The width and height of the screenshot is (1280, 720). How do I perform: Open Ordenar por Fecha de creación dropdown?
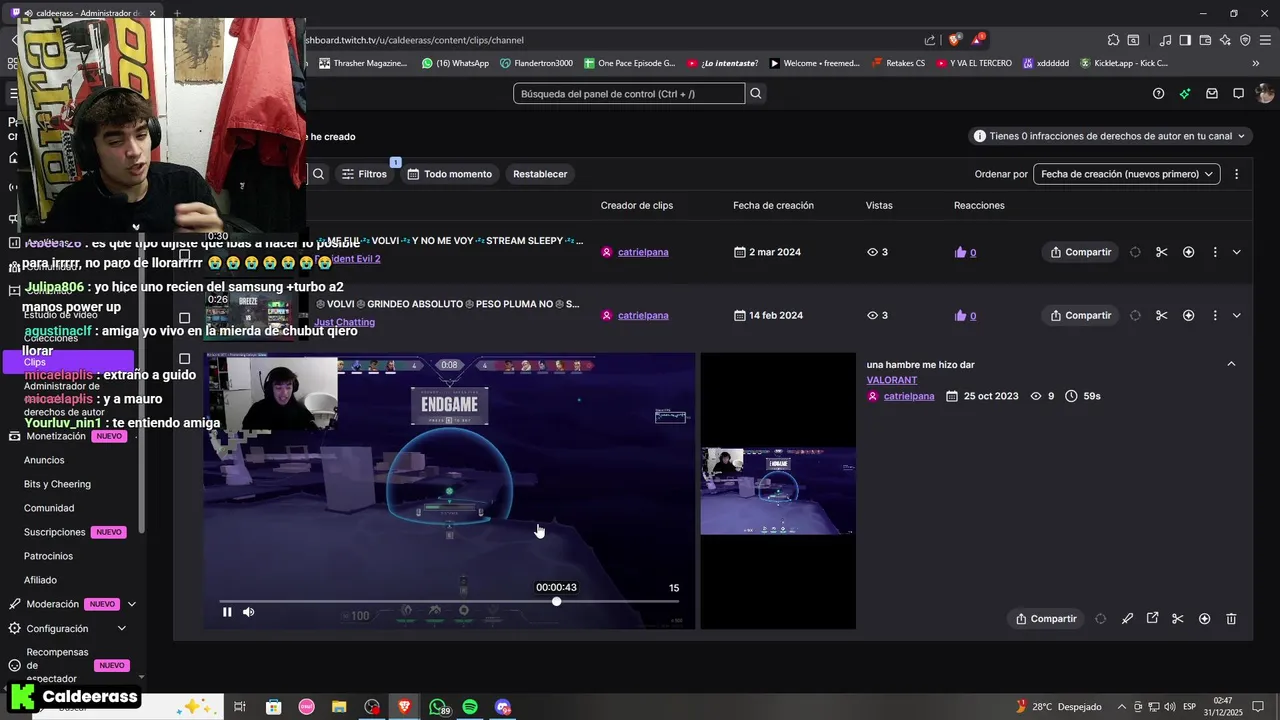point(1126,174)
